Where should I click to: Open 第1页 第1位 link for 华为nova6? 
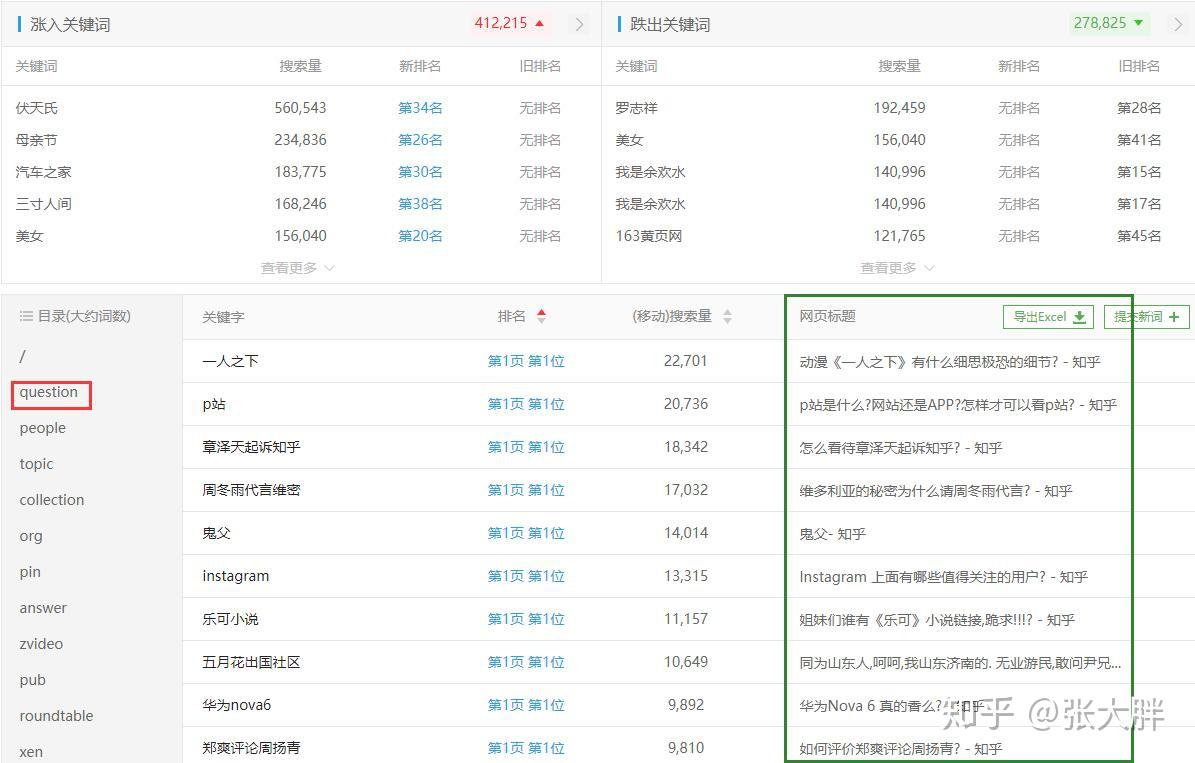(526, 705)
